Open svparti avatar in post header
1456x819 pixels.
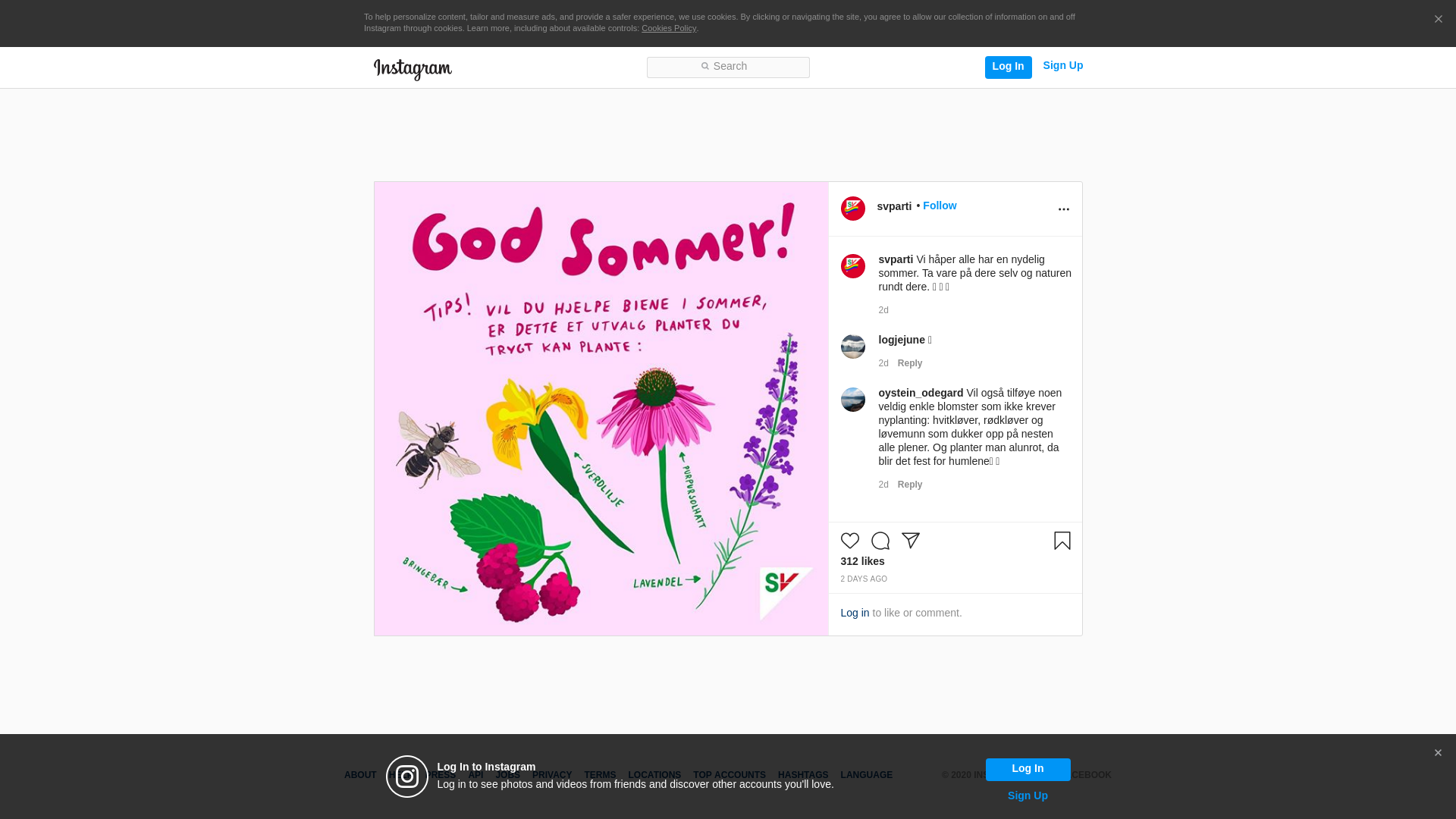point(853,209)
